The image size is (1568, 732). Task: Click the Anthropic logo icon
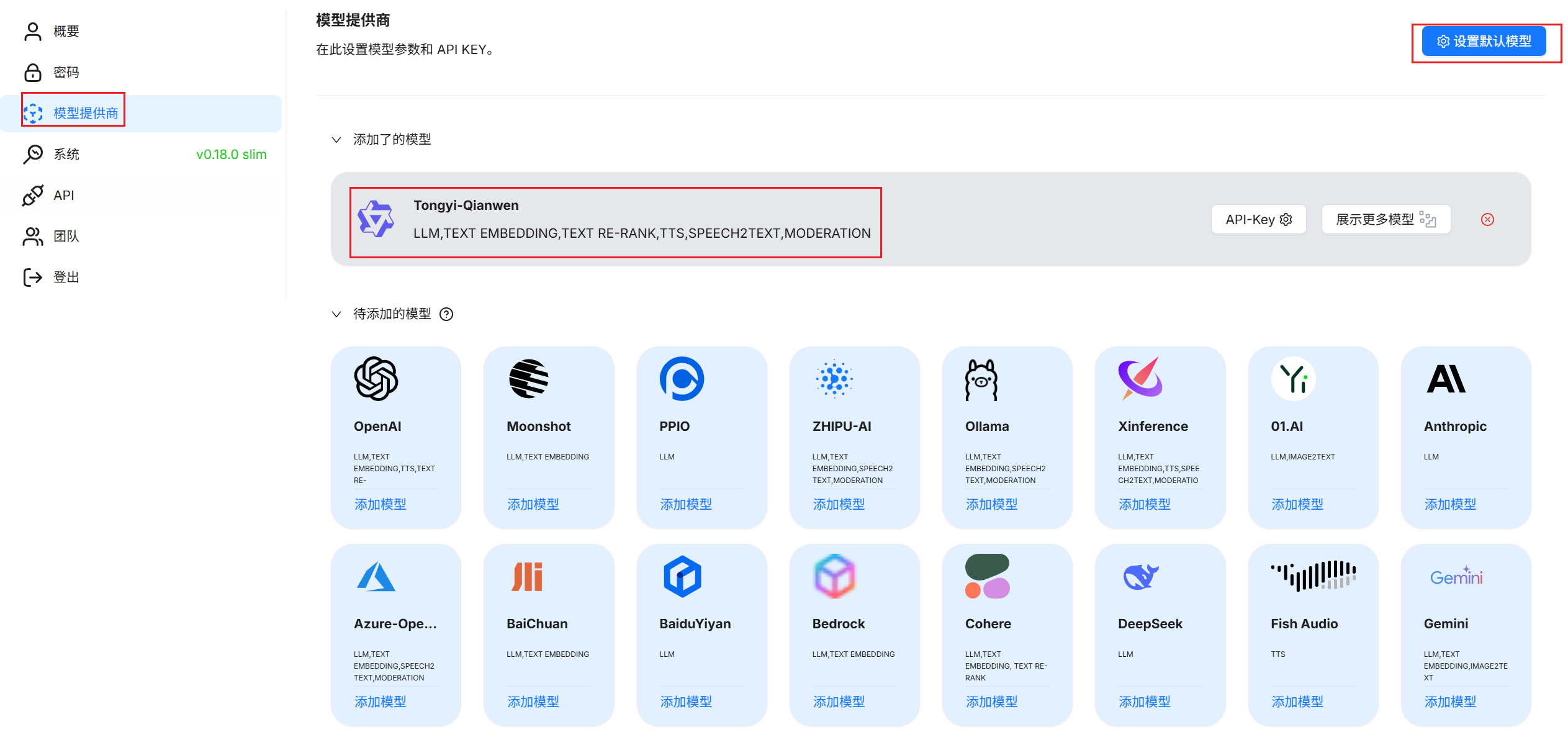[1446, 379]
